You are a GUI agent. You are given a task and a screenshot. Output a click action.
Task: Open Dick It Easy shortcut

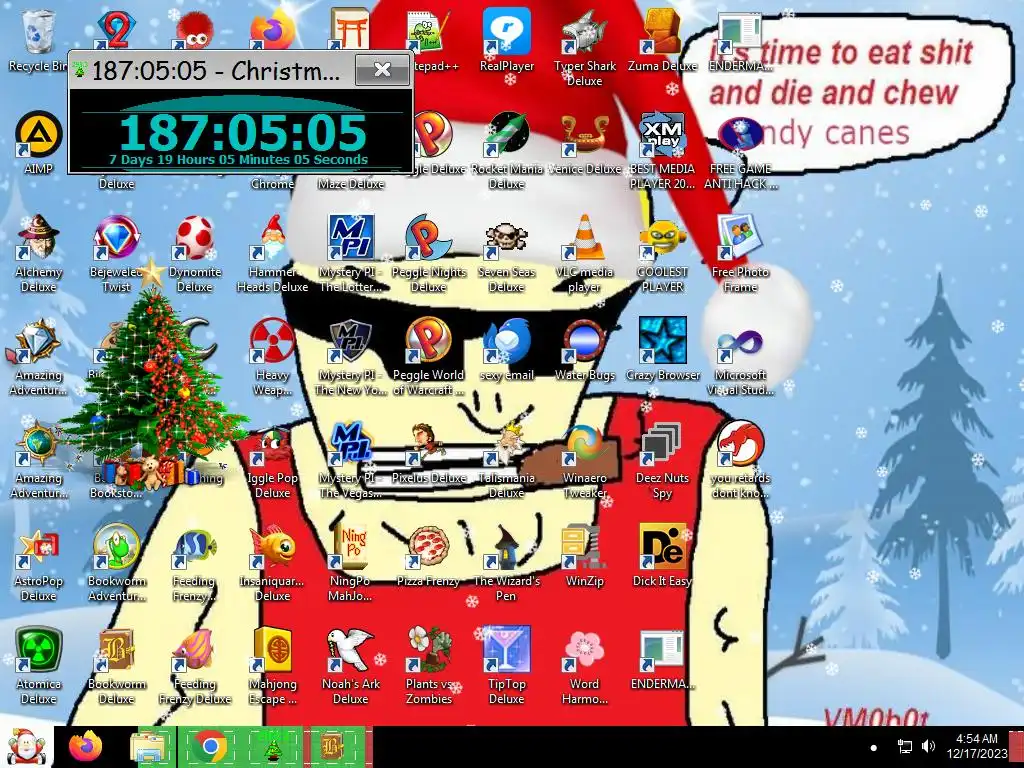(662, 556)
